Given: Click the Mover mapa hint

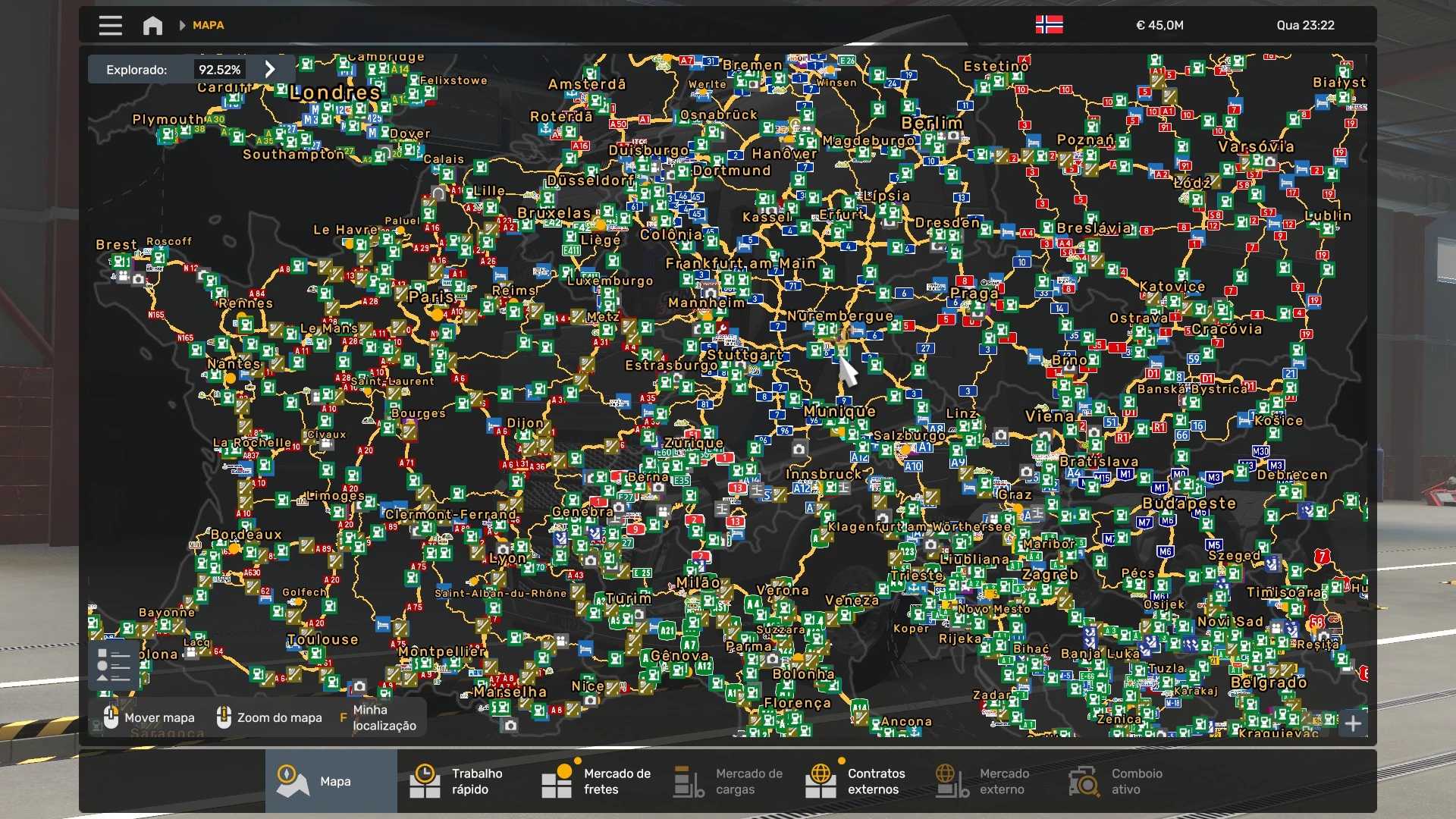Looking at the screenshot, I should pos(158,717).
